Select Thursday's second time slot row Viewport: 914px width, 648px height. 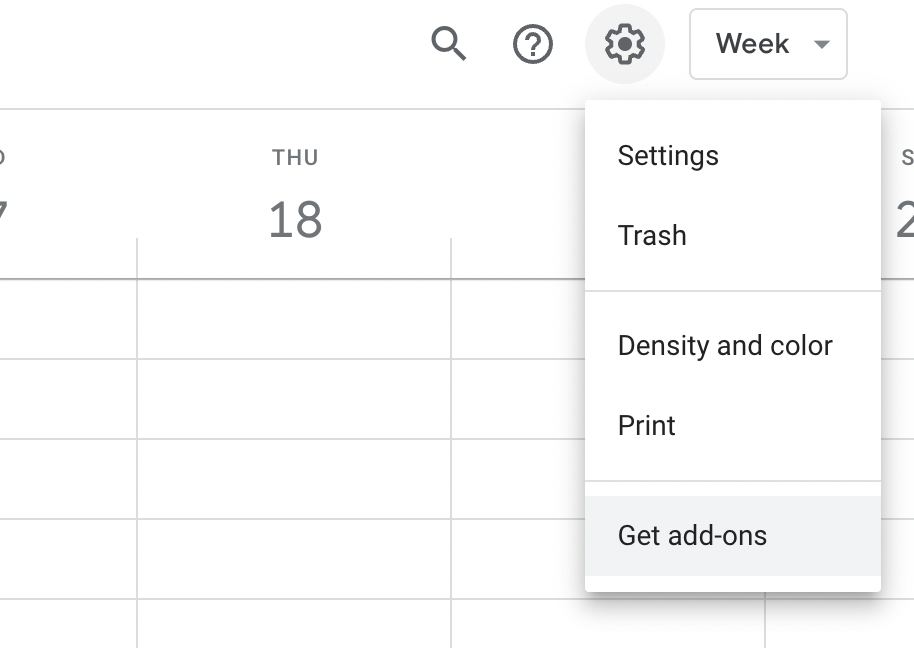[x=294, y=399]
